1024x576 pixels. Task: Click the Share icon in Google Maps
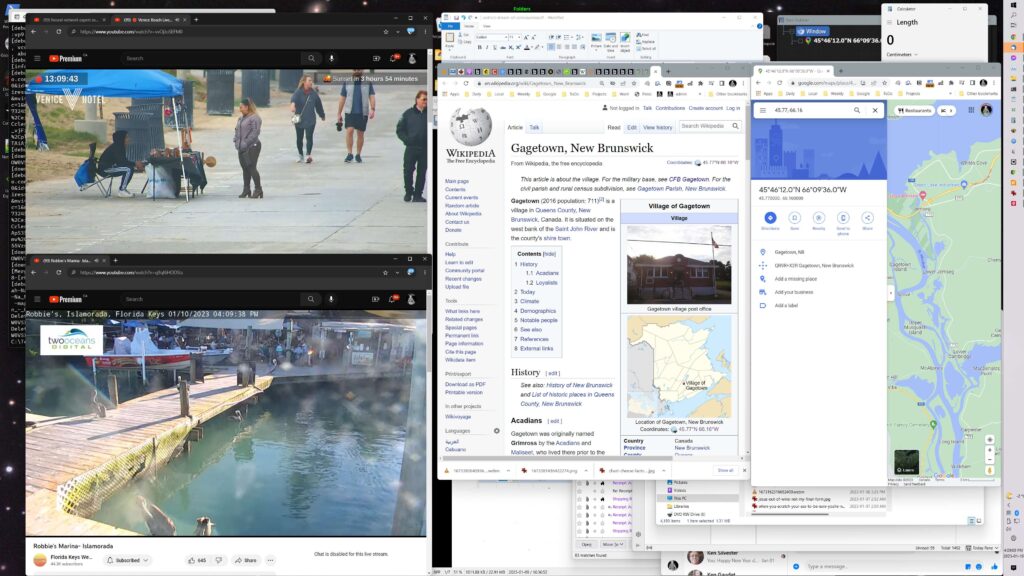pos(867,217)
